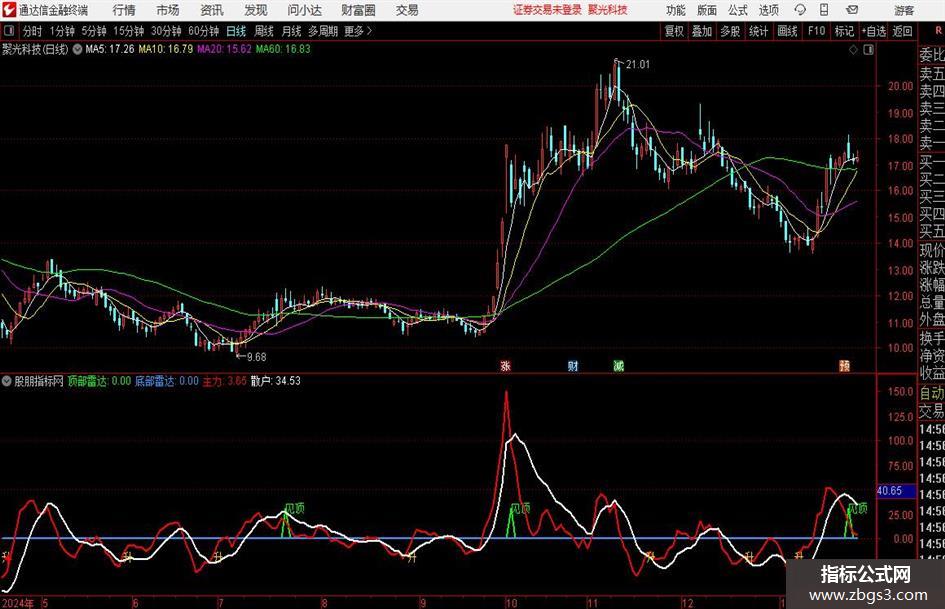Switch to the 30分钟 period
Screen dimensions: 945x609
pos(166,31)
